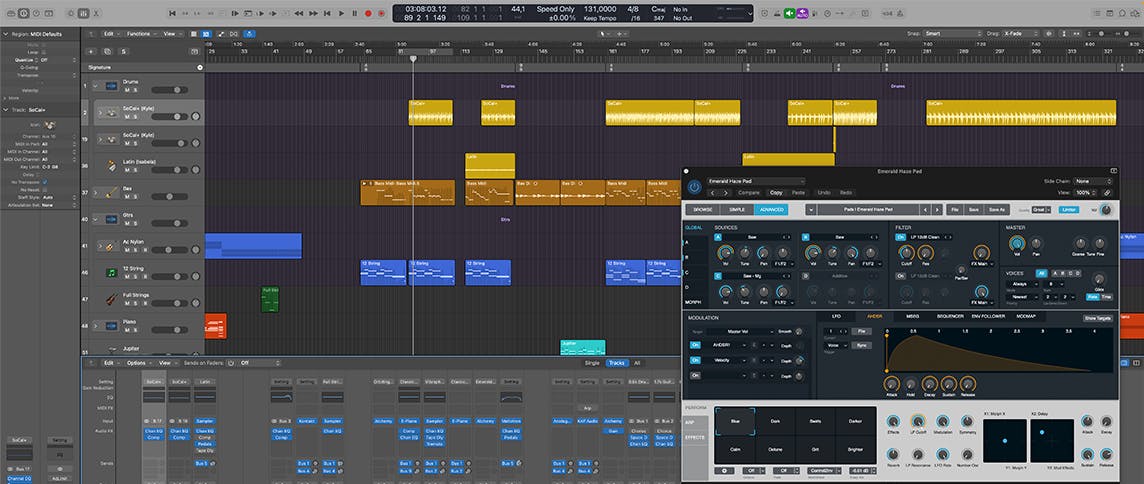This screenshot has width=1144, height=484.
Task: Click Save As in Alchemy
Action: tap(997, 210)
